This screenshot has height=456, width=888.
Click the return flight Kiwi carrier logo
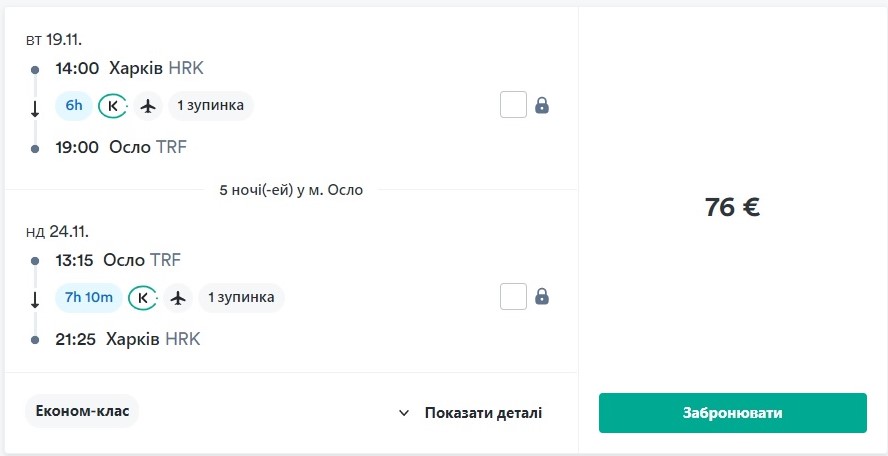pyautogui.click(x=143, y=297)
